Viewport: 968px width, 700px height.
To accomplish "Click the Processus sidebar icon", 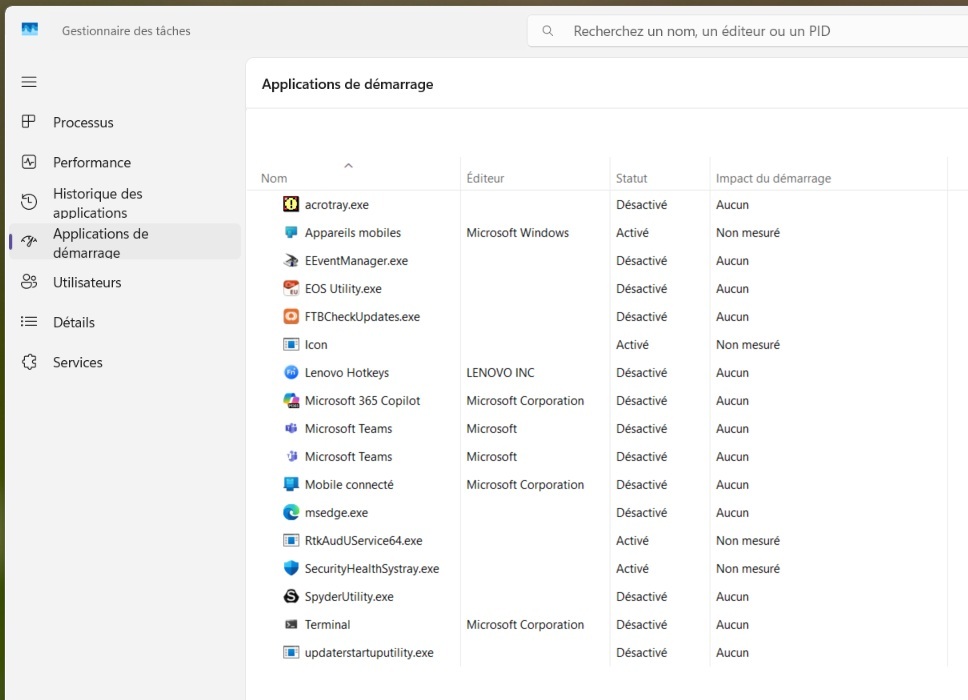I will pos(29,122).
